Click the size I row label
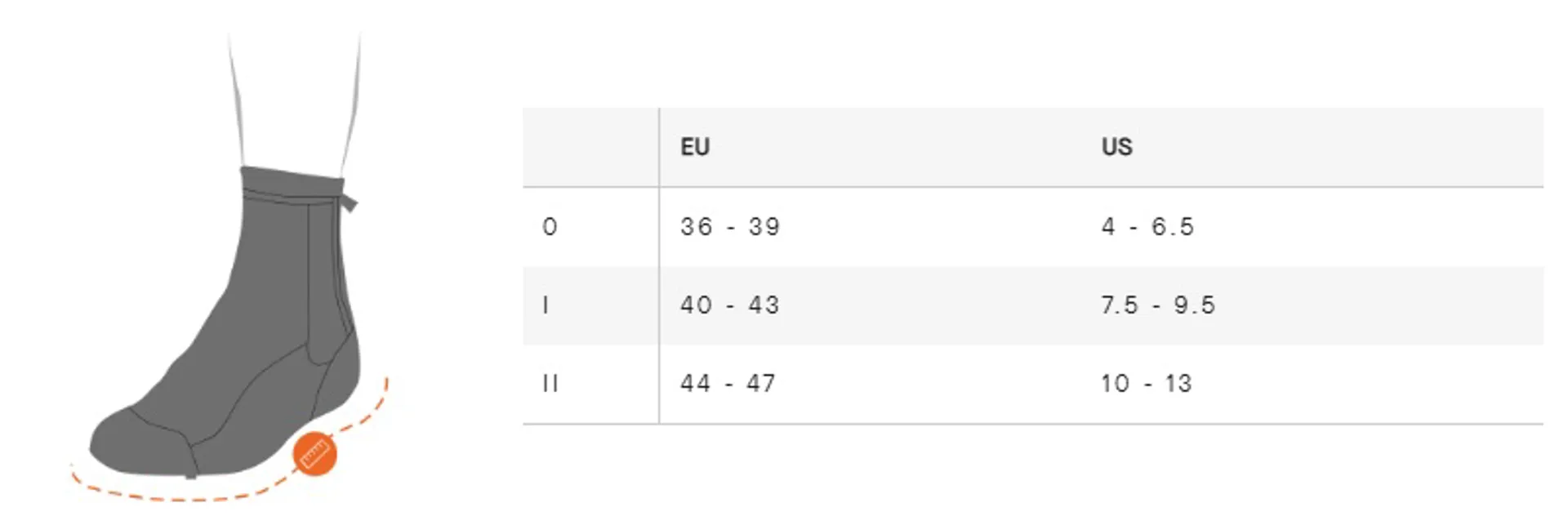This screenshot has width=1568, height=525. point(546,305)
